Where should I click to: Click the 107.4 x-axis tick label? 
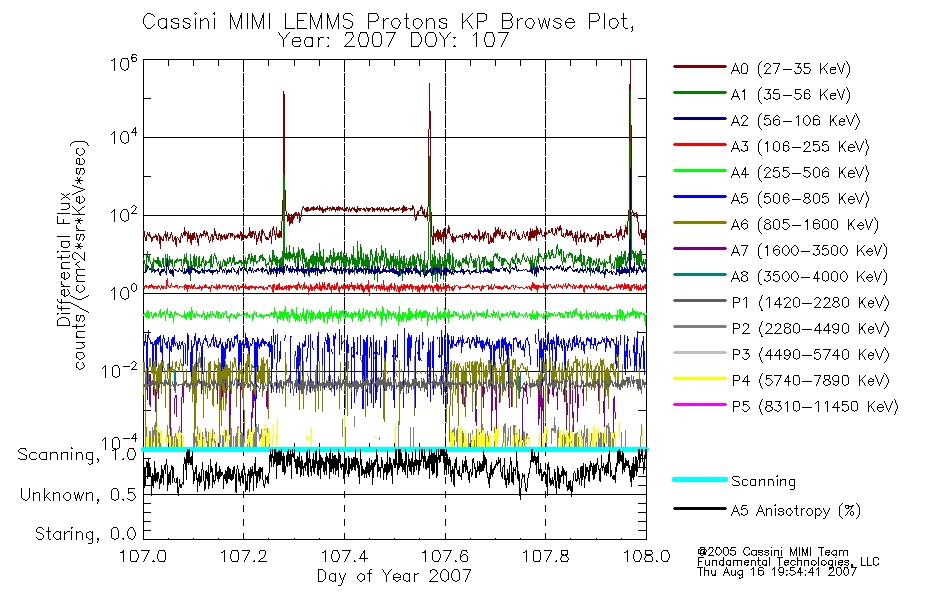pyautogui.click(x=344, y=556)
